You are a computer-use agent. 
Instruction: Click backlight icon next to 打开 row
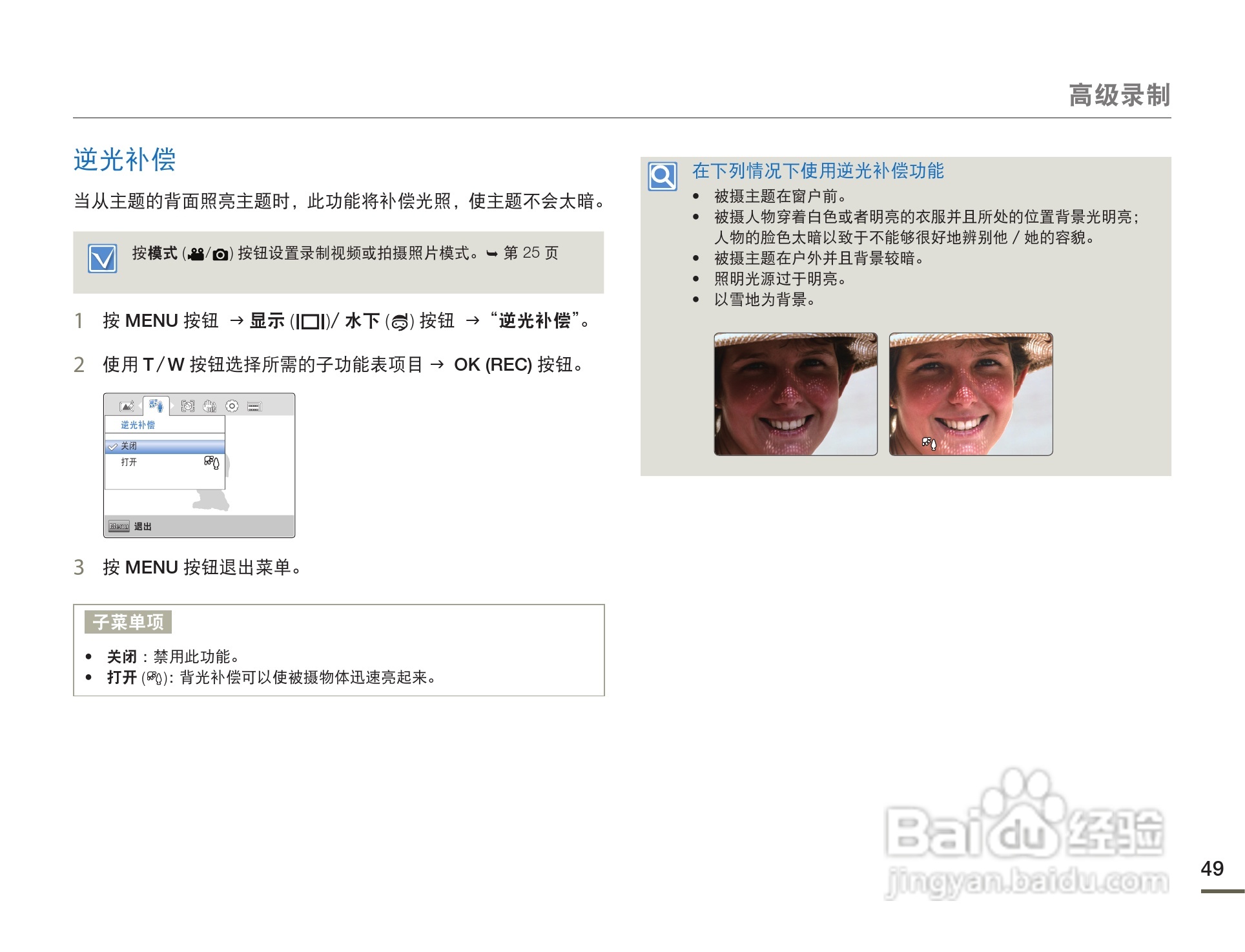click(x=211, y=462)
